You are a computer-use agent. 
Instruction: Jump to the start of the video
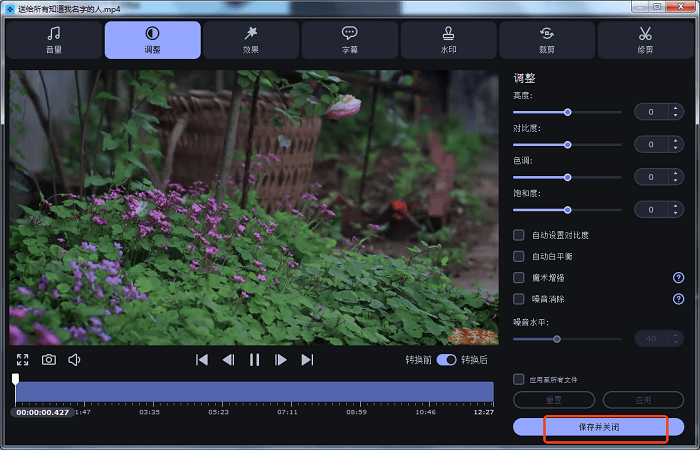(202, 360)
